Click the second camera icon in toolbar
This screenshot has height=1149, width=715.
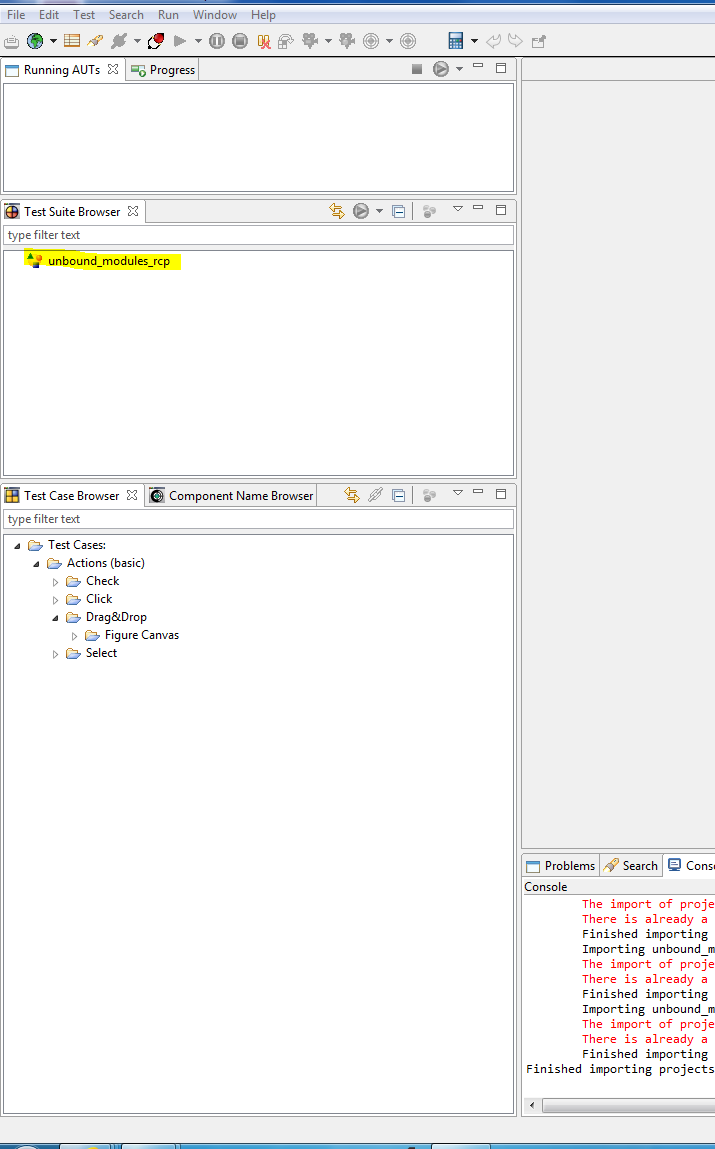pyautogui.click(x=347, y=41)
